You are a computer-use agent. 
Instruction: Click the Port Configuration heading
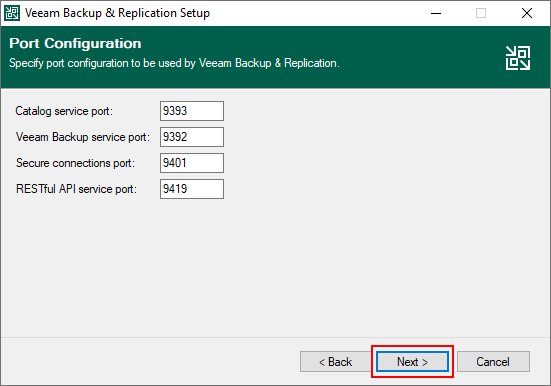(x=75, y=43)
